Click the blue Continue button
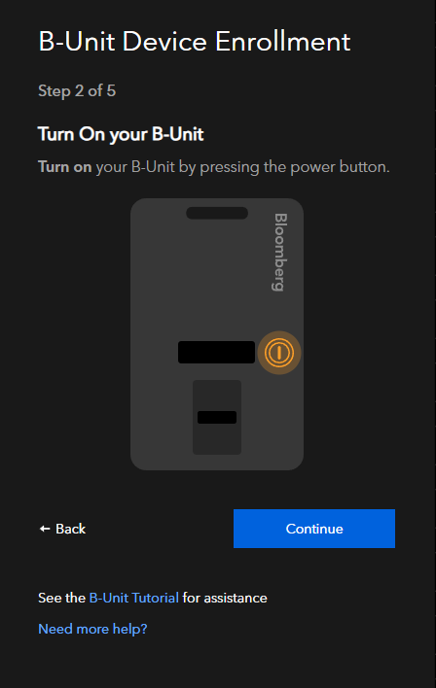The image size is (436, 688). click(314, 528)
